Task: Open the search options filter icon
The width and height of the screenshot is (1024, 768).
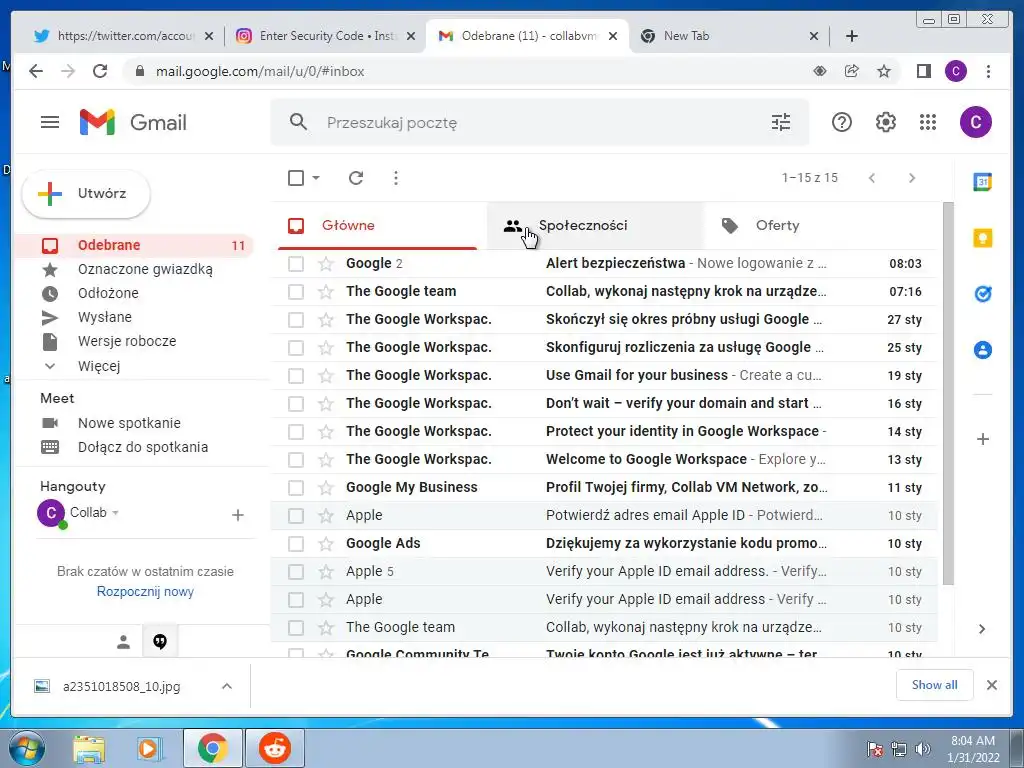Action: pos(780,122)
